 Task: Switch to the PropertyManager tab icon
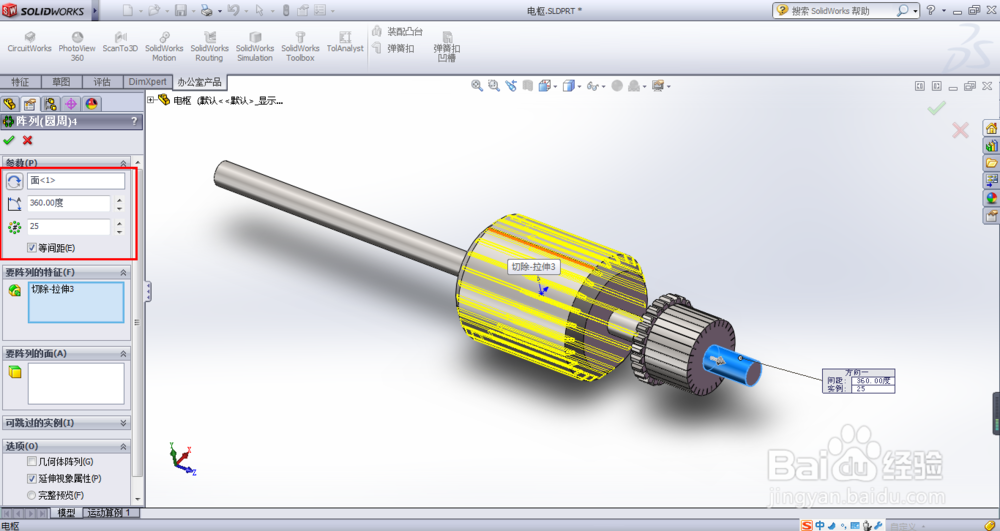pos(30,104)
